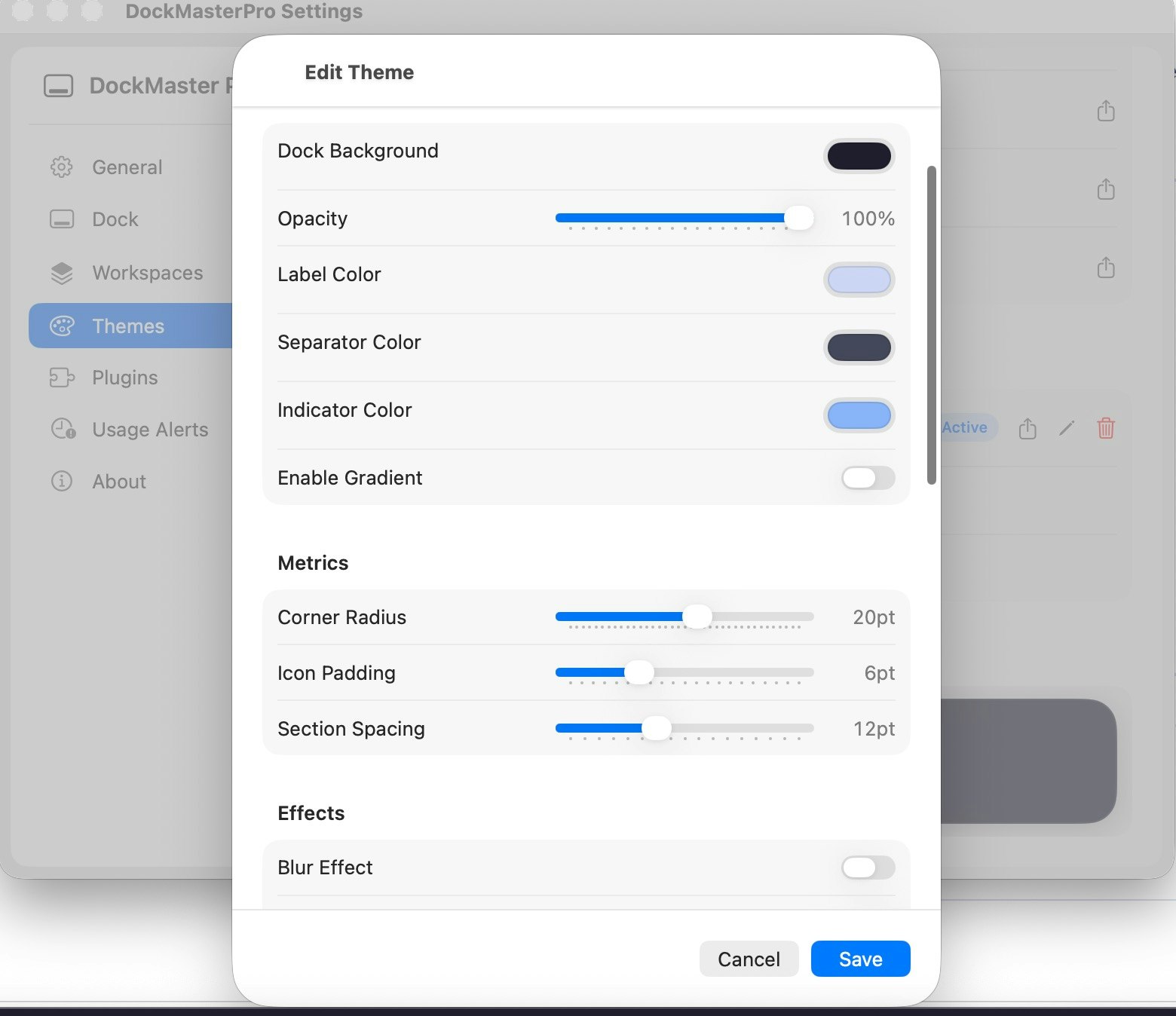Image resolution: width=1176 pixels, height=1016 pixels.
Task: Click the 12pt section spacing value
Action: [874, 729]
